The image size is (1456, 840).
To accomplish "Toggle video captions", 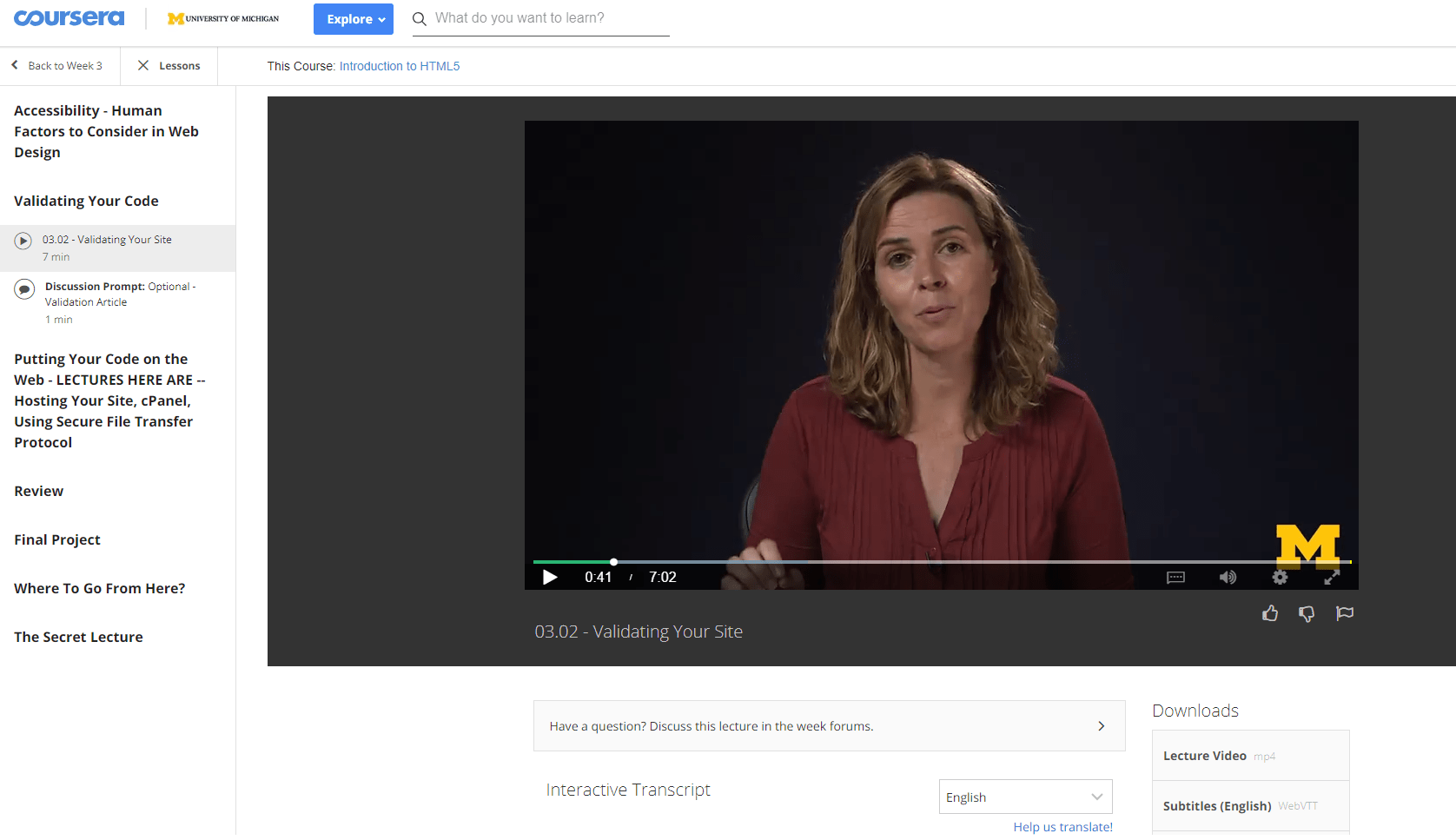I will pos(1175,578).
